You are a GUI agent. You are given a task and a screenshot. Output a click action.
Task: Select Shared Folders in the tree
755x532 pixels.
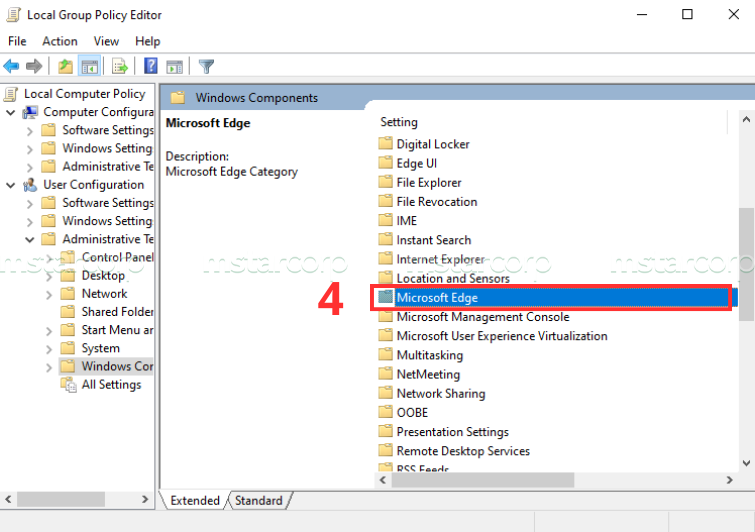(x=117, y=312)
